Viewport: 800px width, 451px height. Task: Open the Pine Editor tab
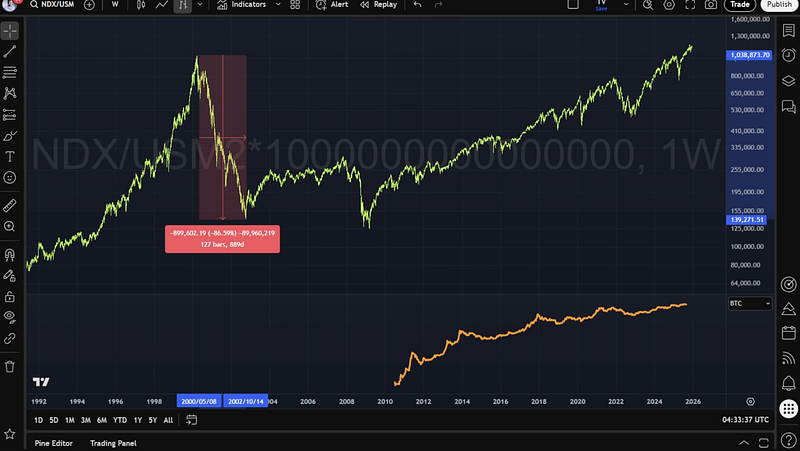(54, 443)
